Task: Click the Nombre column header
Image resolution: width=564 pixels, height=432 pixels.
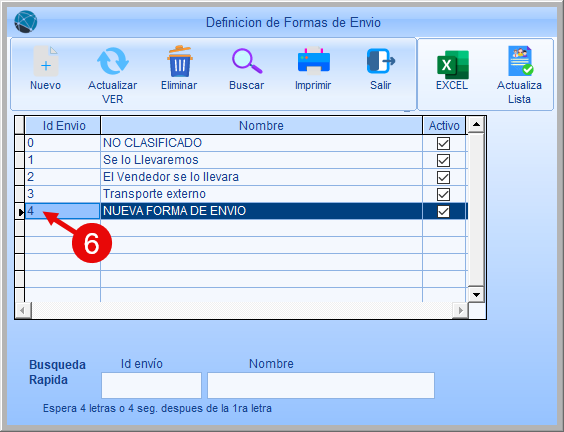Action: coord(261,126)
